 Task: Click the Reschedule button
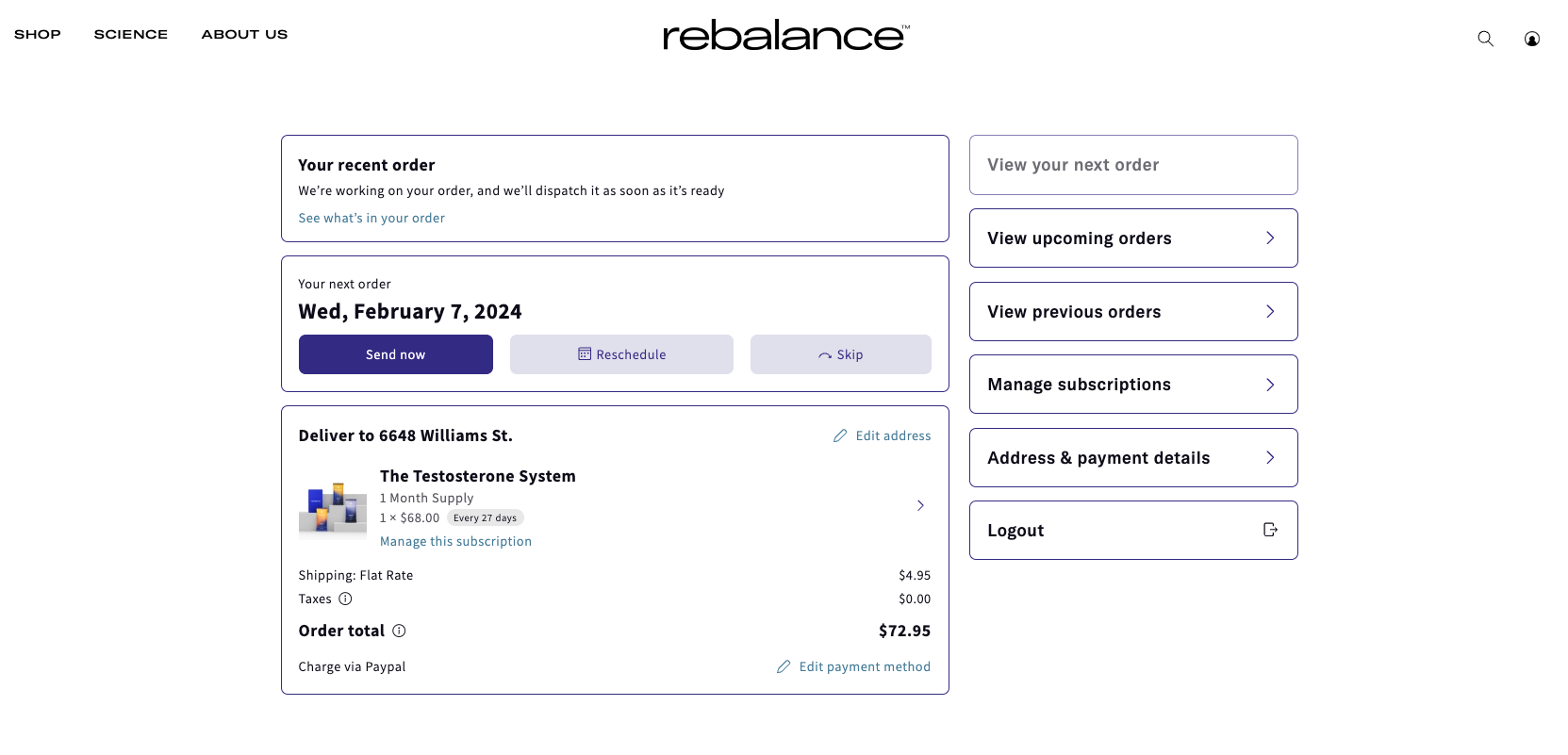coord(621,354)
